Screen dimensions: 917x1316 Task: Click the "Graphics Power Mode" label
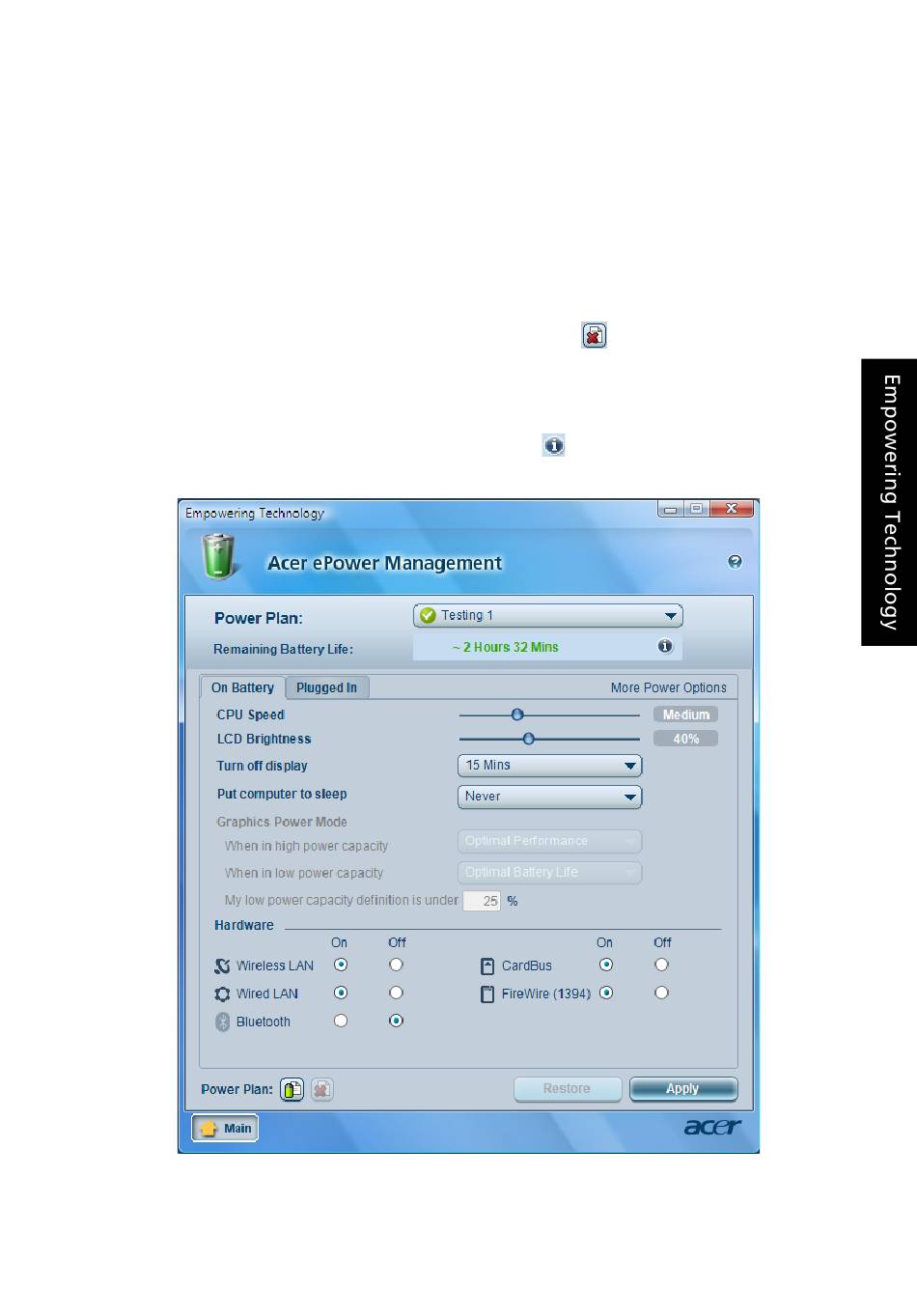pyautogui.click(x=282, y=822)
